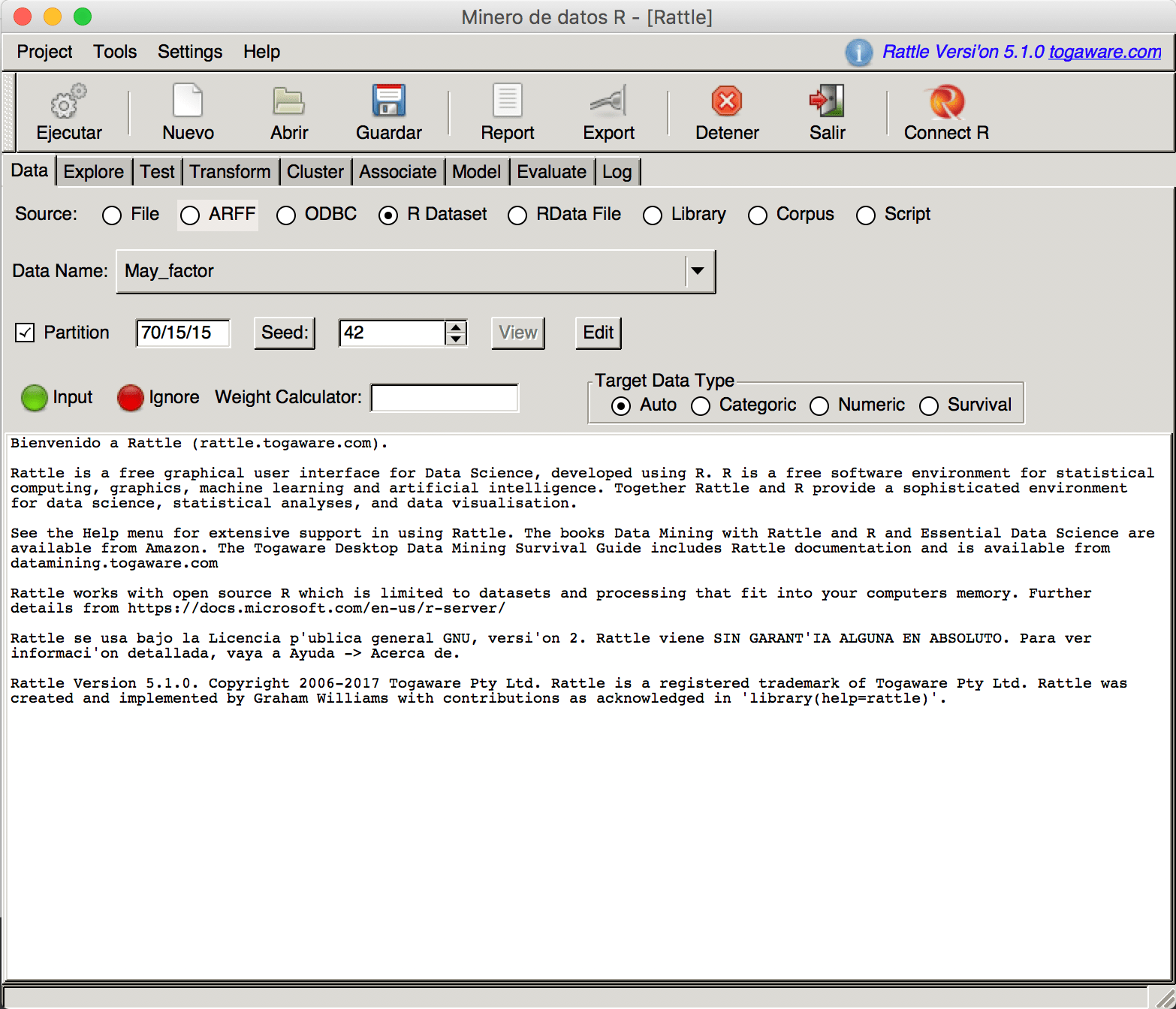Image resolution: width=1176 pixels, height=1009 pixels.
Task: Click the Edit button
Action: coord(598,333)
